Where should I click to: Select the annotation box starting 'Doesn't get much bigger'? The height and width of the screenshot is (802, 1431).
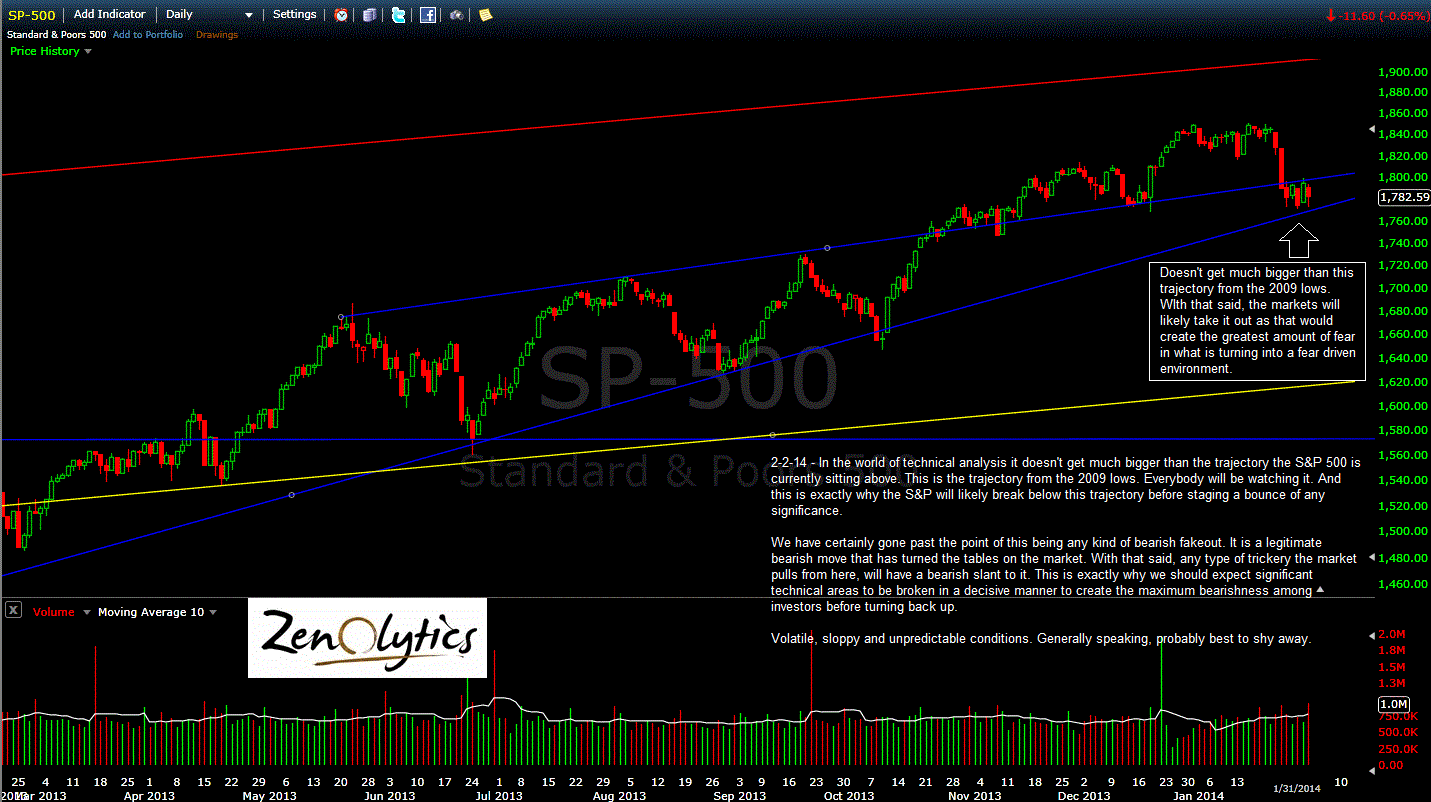tap(1257, 320)
